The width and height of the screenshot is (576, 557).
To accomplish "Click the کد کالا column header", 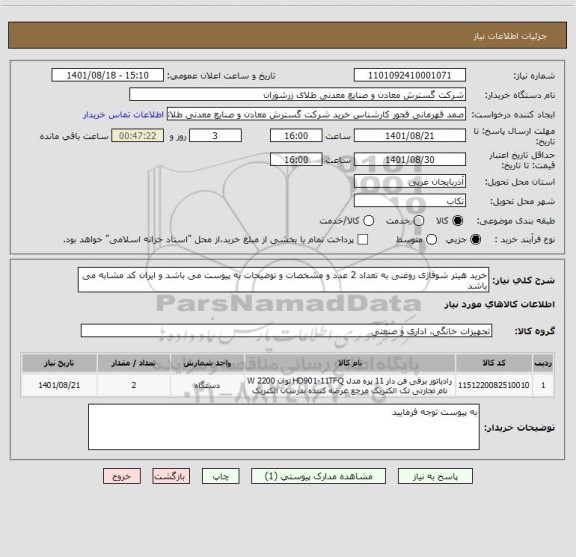I will (x=494, y=363).
